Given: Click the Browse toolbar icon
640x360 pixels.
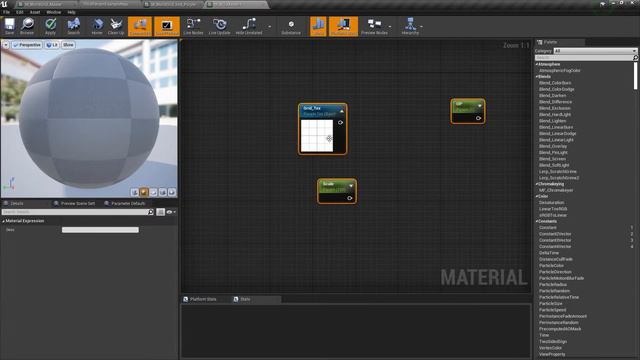Looking at the screenshot, I should (x=27, y=26).
